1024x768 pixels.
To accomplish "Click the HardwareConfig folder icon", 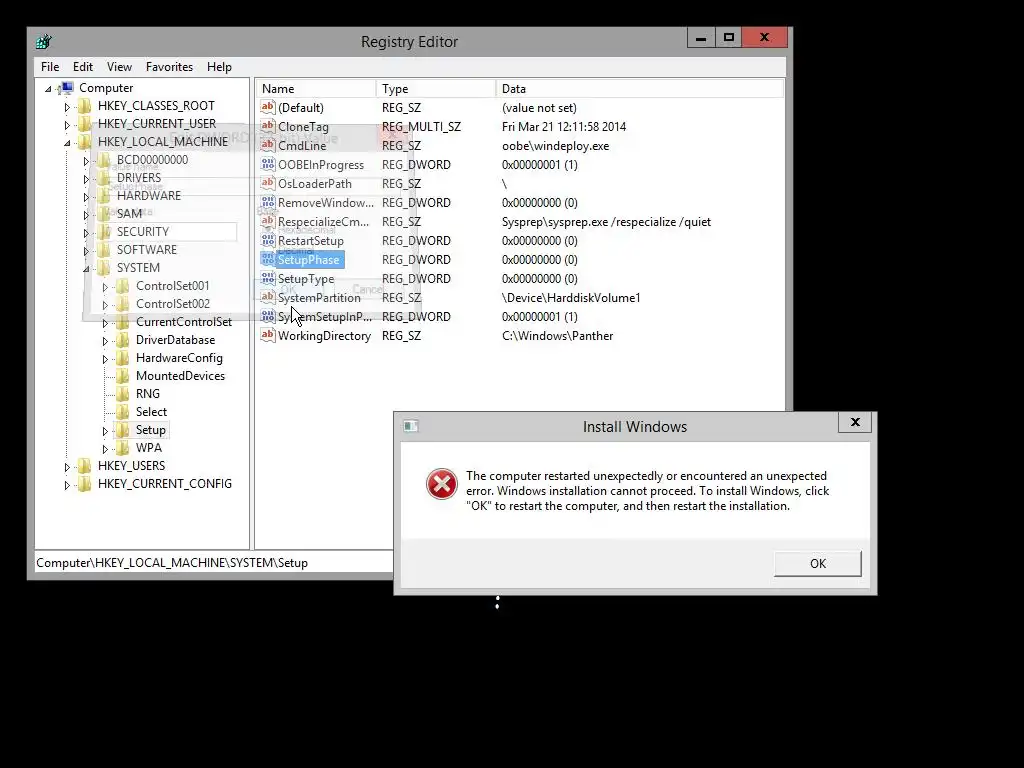I will tap(123, 358).
